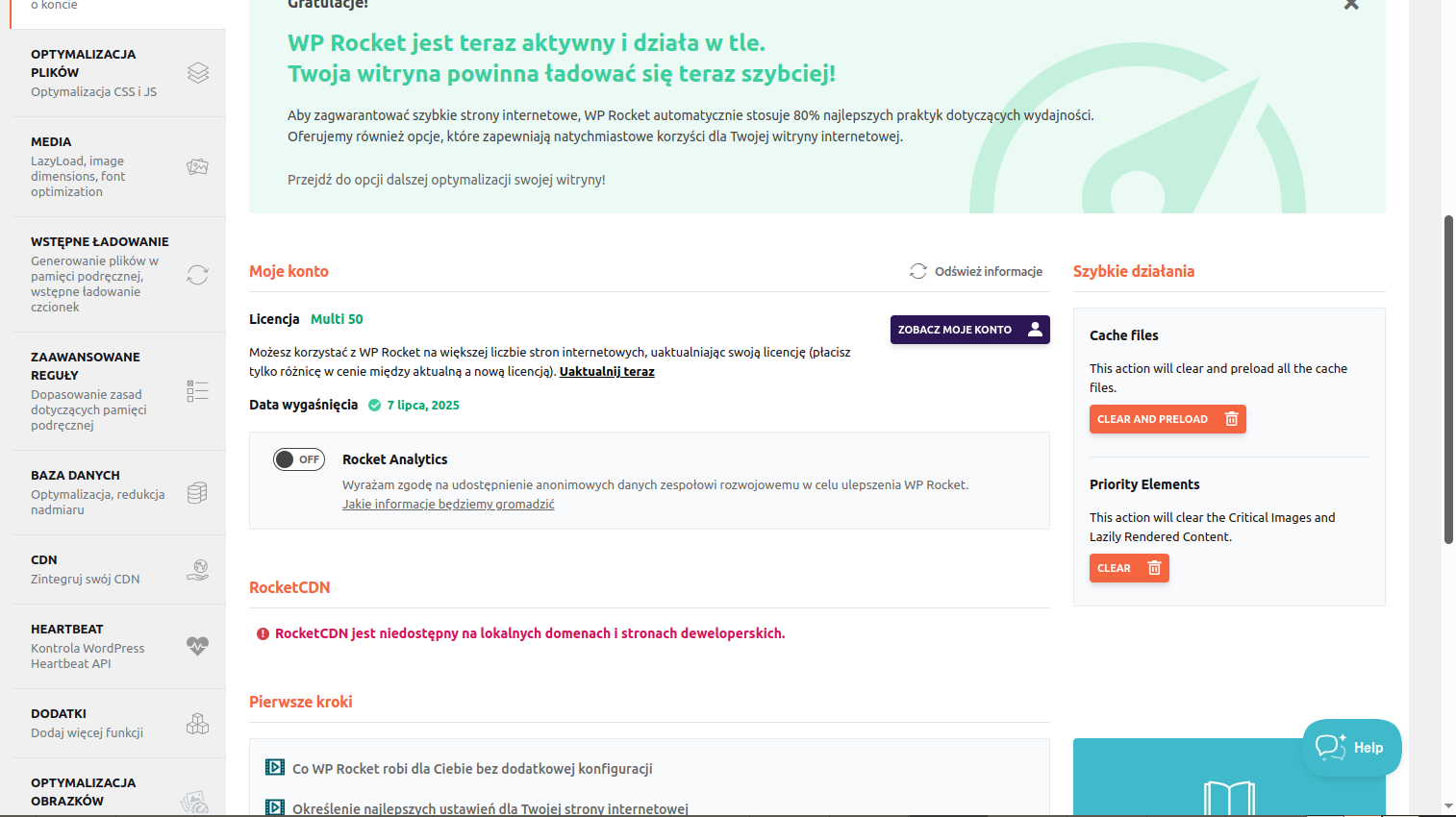
Task: Open the Dodatki tab
Action: [x=118, y=724]
